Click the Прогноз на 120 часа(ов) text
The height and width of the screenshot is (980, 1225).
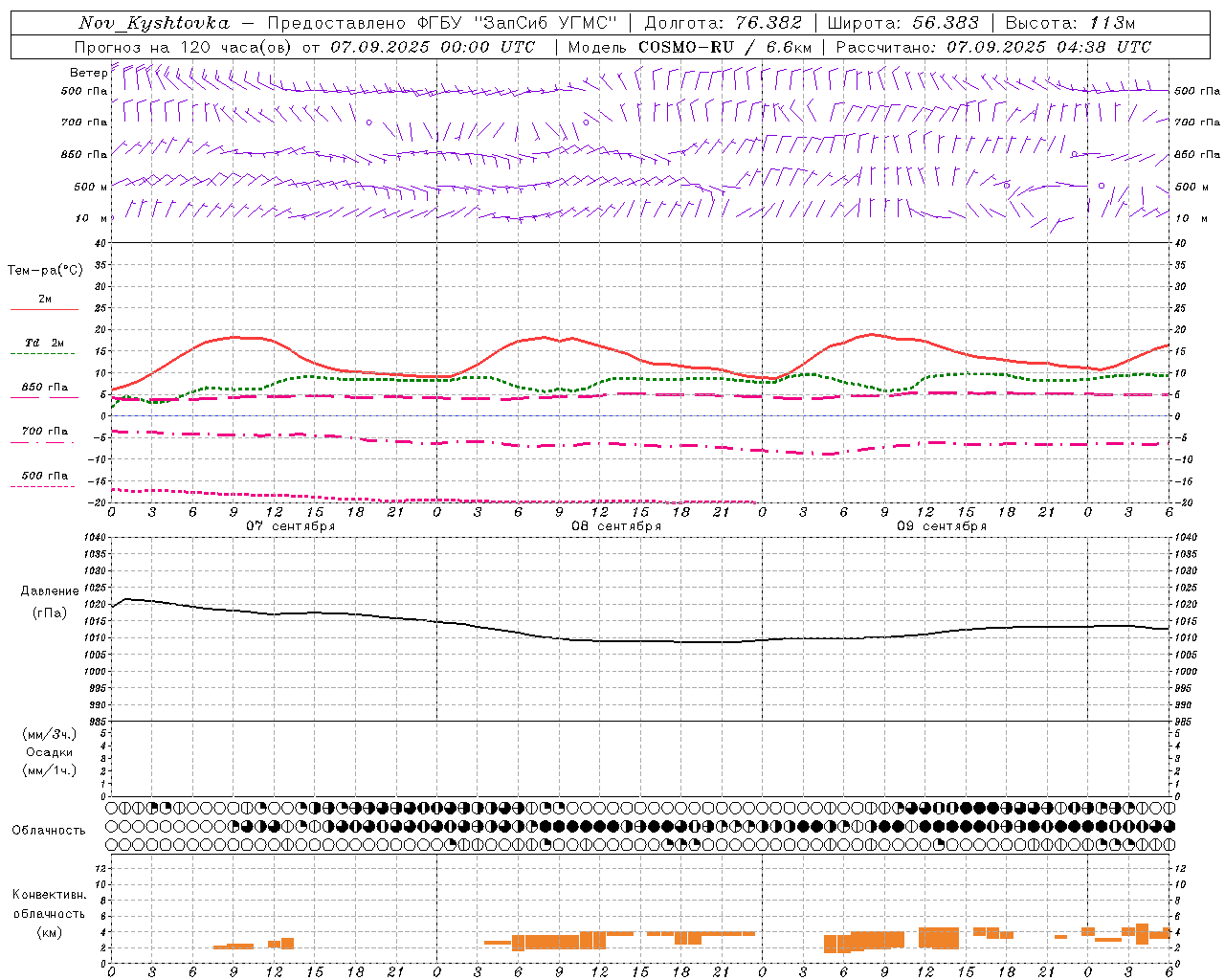(x=185, y=46)
